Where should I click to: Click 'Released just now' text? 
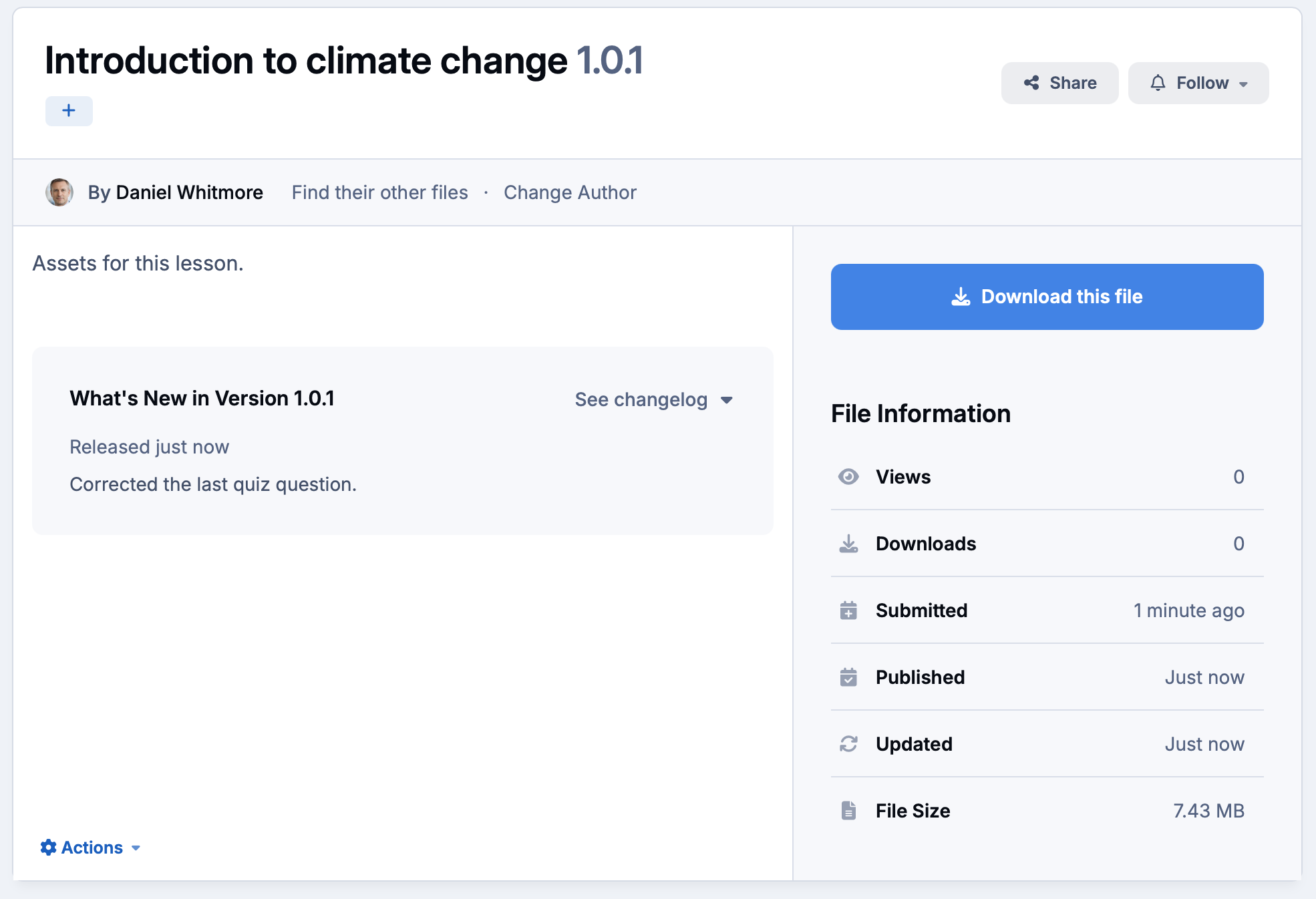pyautogui.click(x=149, y=447)
